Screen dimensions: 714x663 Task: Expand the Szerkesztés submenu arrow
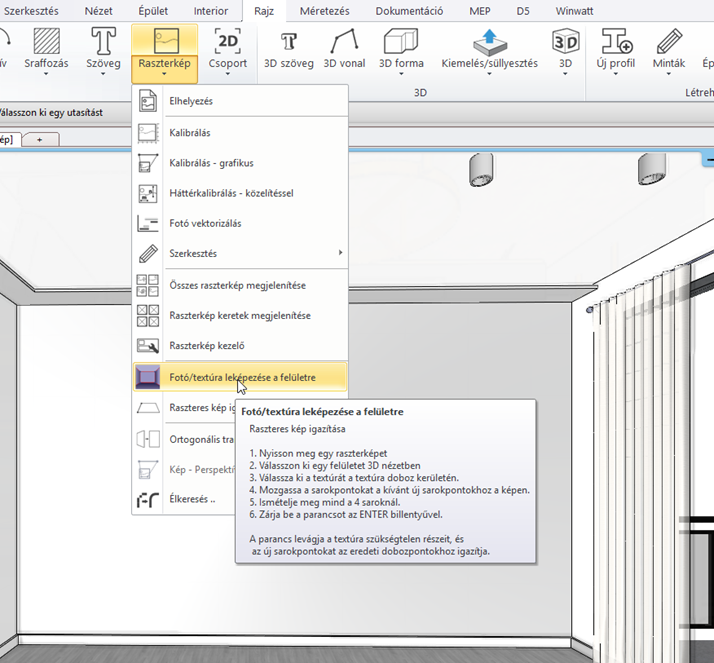341,254
